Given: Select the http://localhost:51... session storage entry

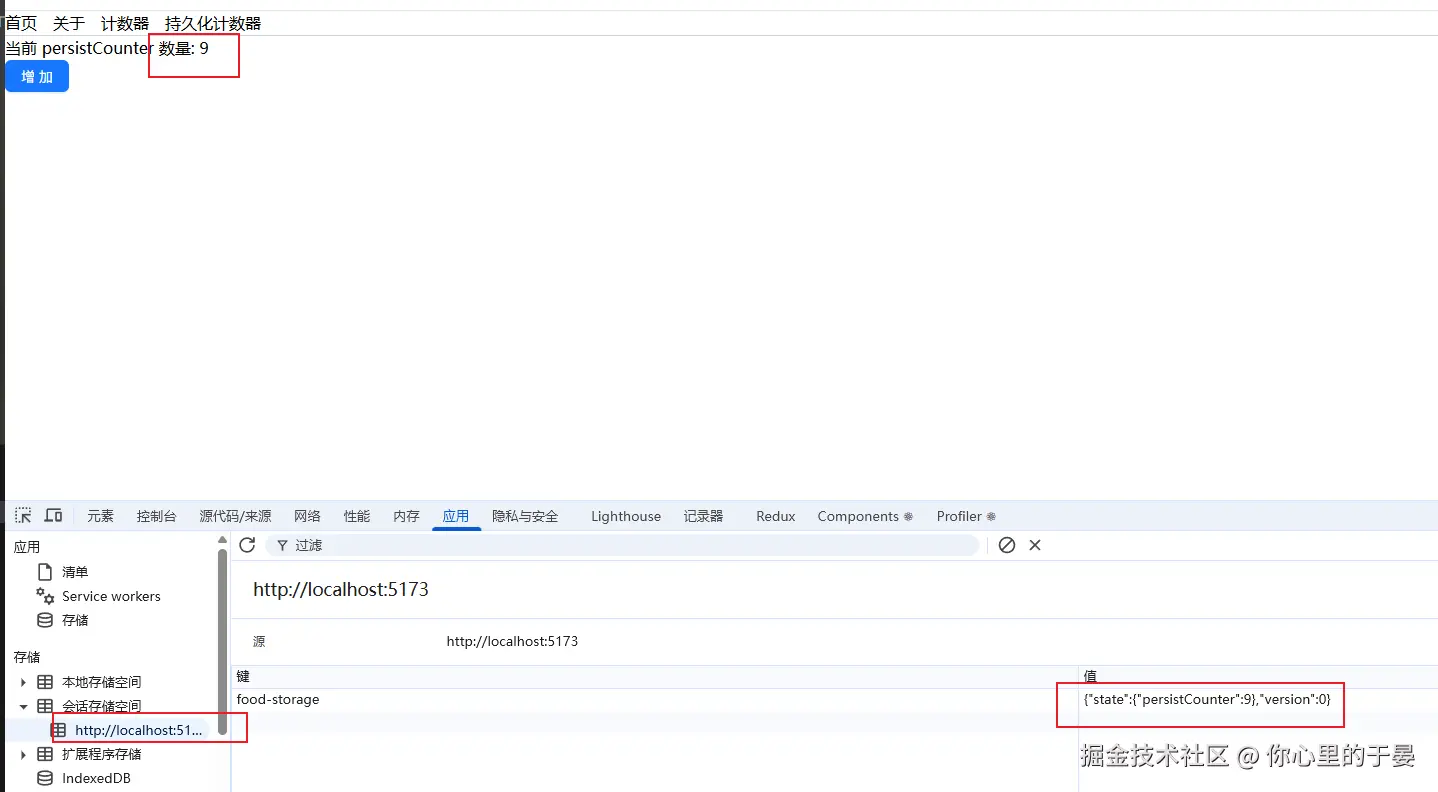Looking at the screenshot, I should [139, 730].
